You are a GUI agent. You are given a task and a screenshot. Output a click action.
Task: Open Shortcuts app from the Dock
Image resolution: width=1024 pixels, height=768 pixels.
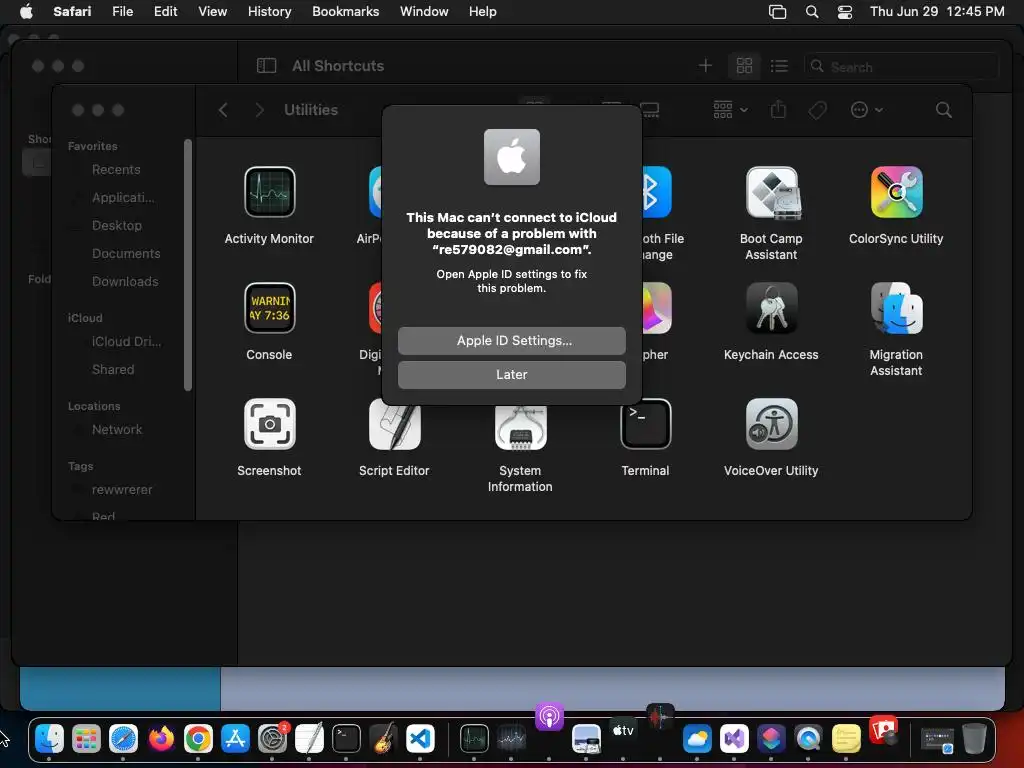pyautogui.click(x=771, y=739)
